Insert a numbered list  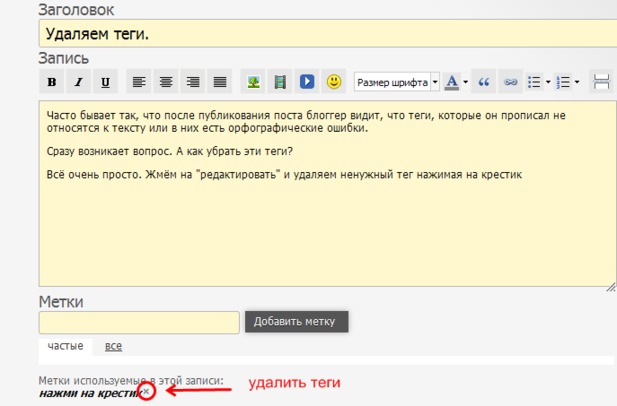(563, 82)
